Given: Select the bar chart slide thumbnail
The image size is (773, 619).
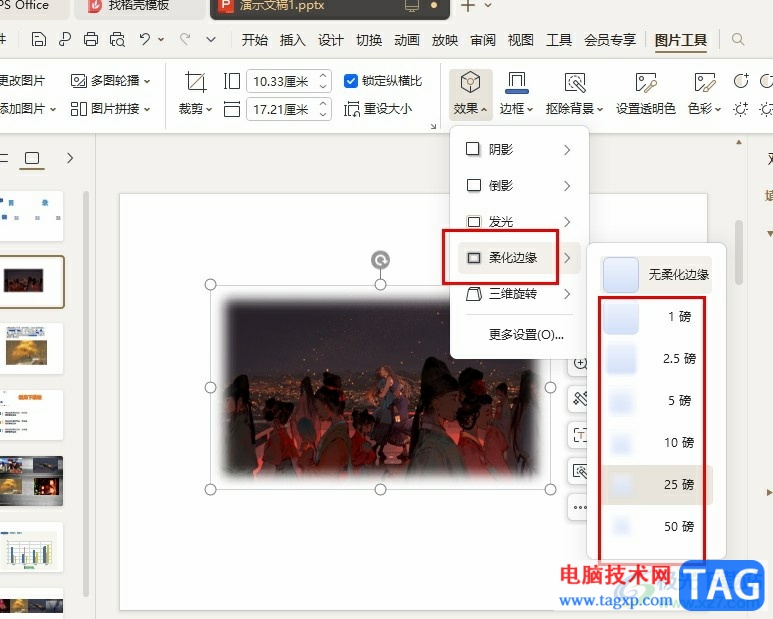Looking at the screenshot, I should tap(32, 548).
